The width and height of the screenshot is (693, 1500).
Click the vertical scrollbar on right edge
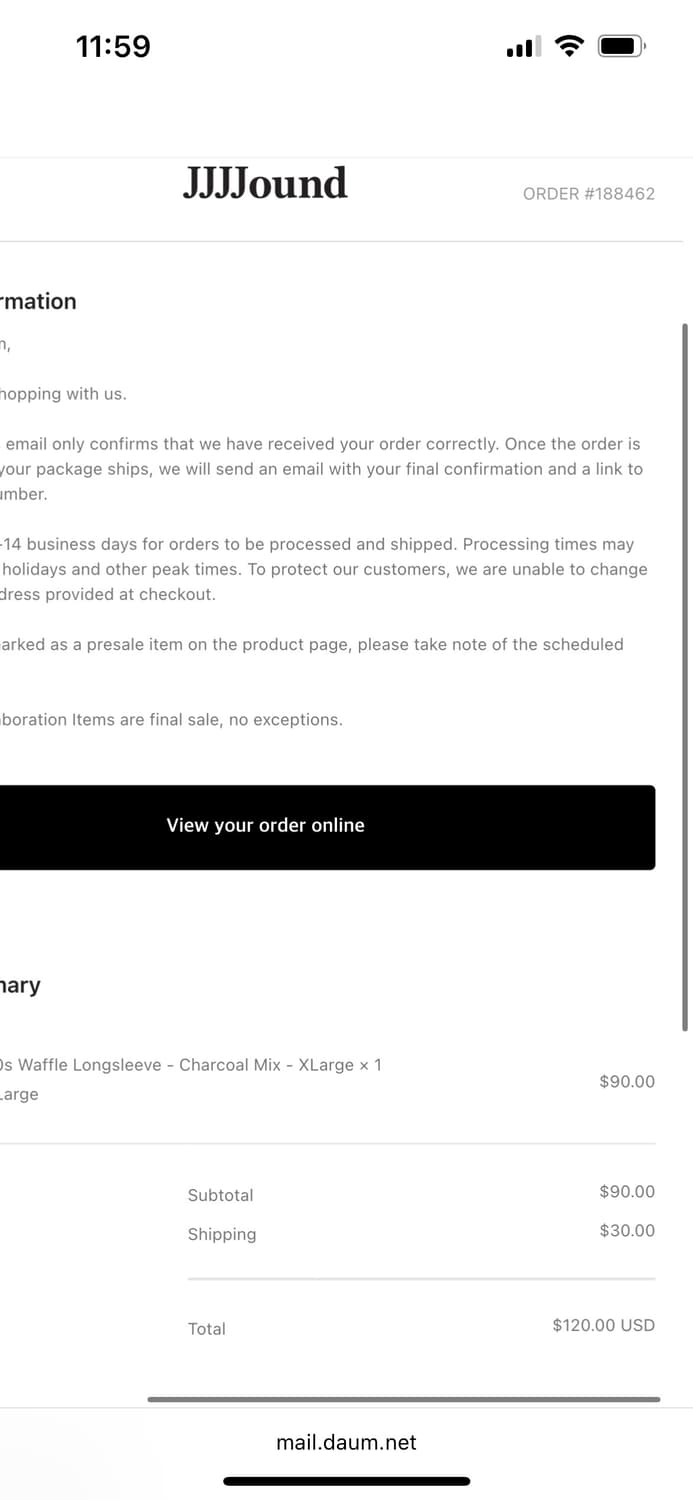685,675
